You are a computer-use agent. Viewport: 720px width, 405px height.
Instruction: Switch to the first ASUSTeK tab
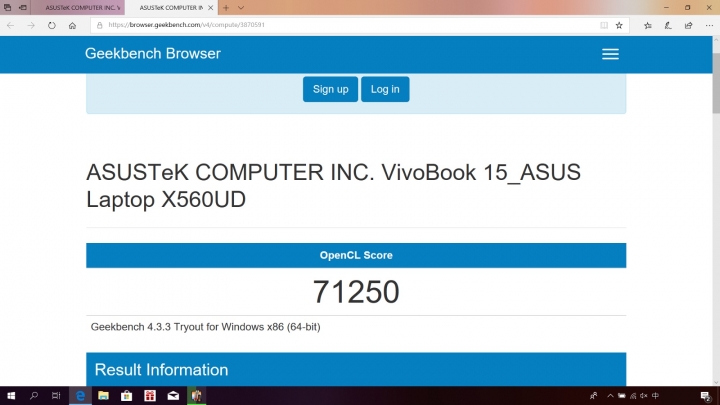(x=79, y=8)
